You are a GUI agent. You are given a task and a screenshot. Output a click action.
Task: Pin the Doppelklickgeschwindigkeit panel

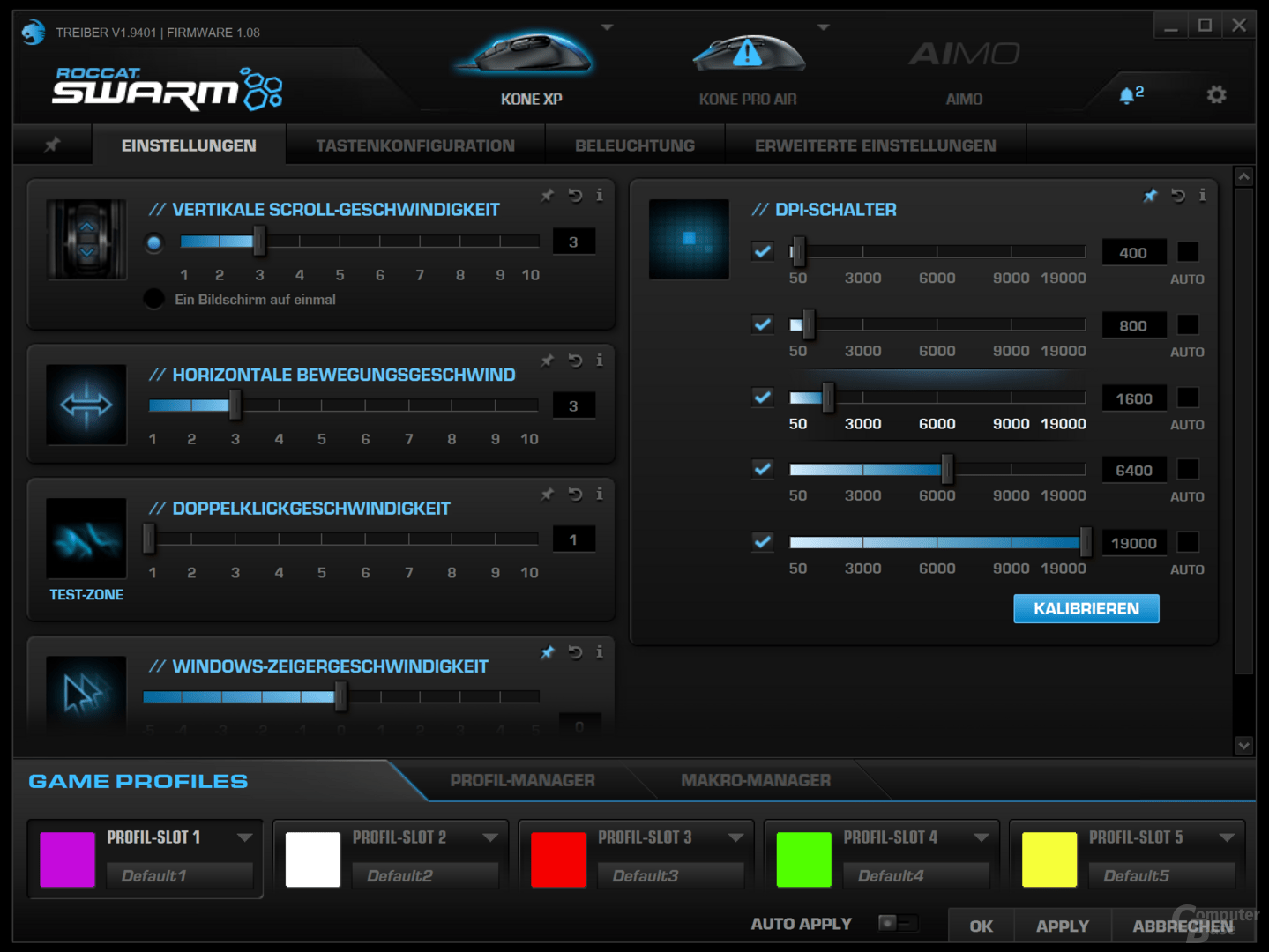pos(548,495)
